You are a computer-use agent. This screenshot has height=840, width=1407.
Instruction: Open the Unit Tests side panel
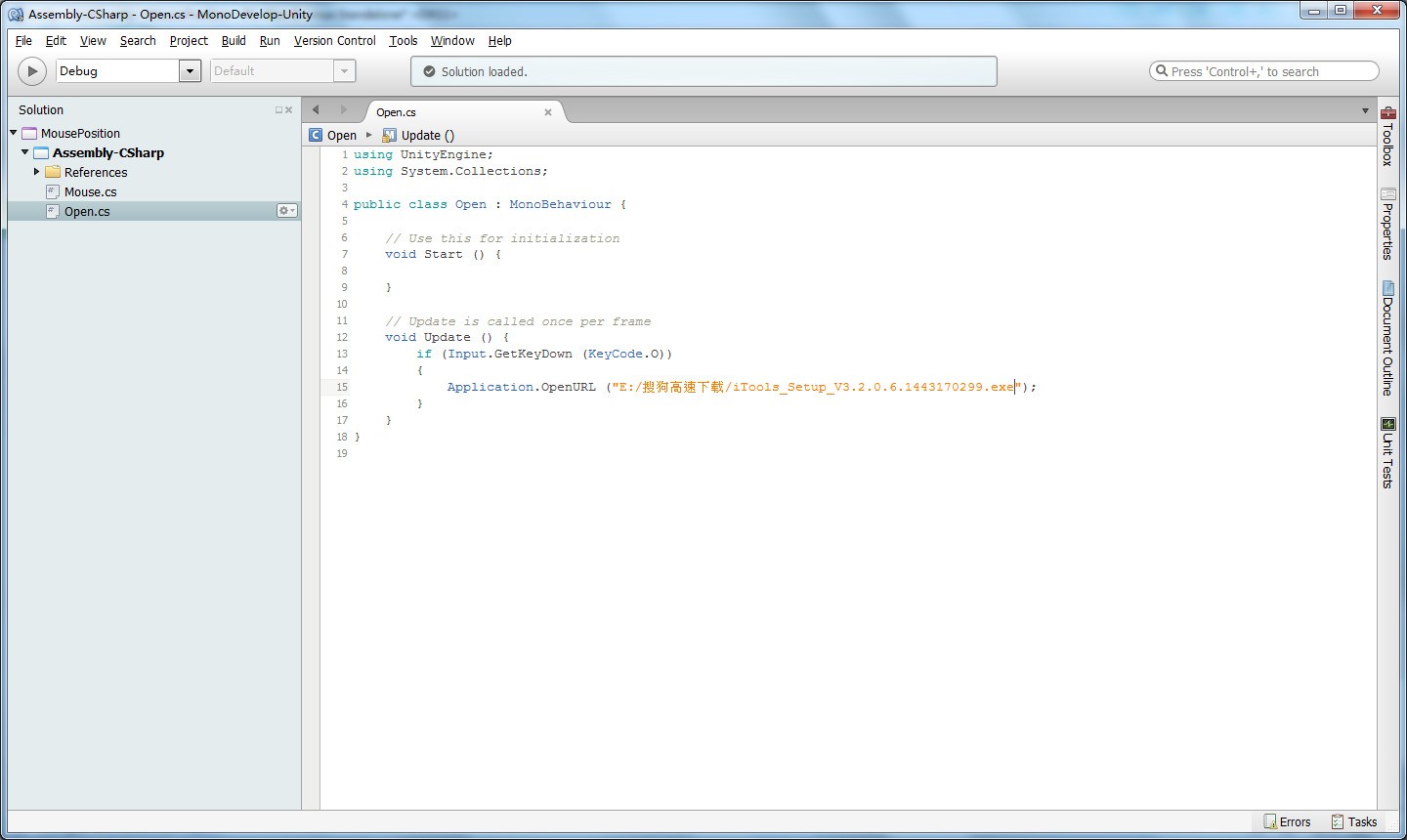(x=1387, y=453)
